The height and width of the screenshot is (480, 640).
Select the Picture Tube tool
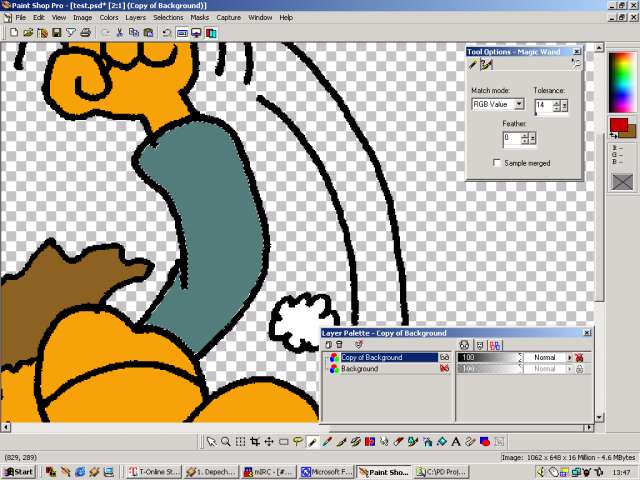[x=413, y=442]
